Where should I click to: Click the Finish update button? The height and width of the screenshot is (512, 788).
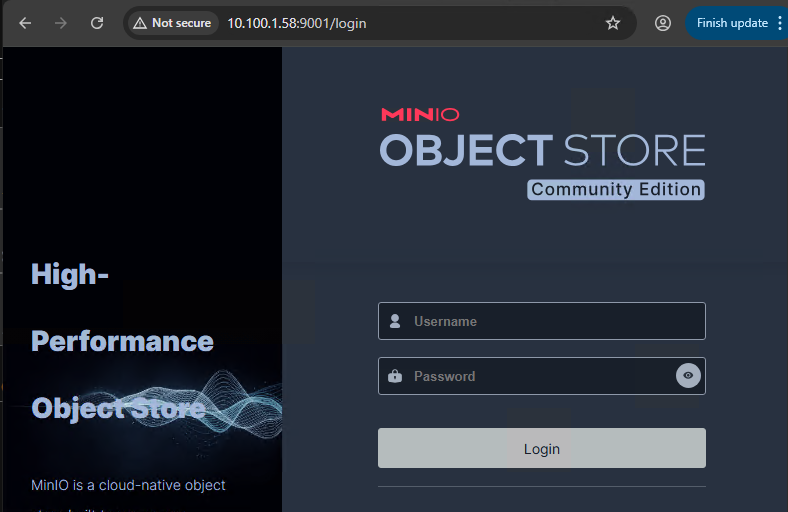tap(731, 23)
